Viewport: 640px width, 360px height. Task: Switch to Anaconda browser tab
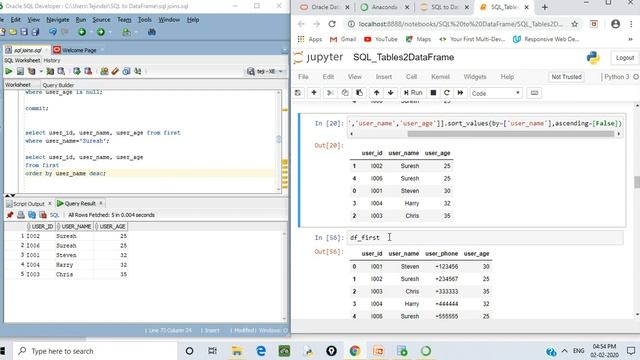(x=384, y=7)
